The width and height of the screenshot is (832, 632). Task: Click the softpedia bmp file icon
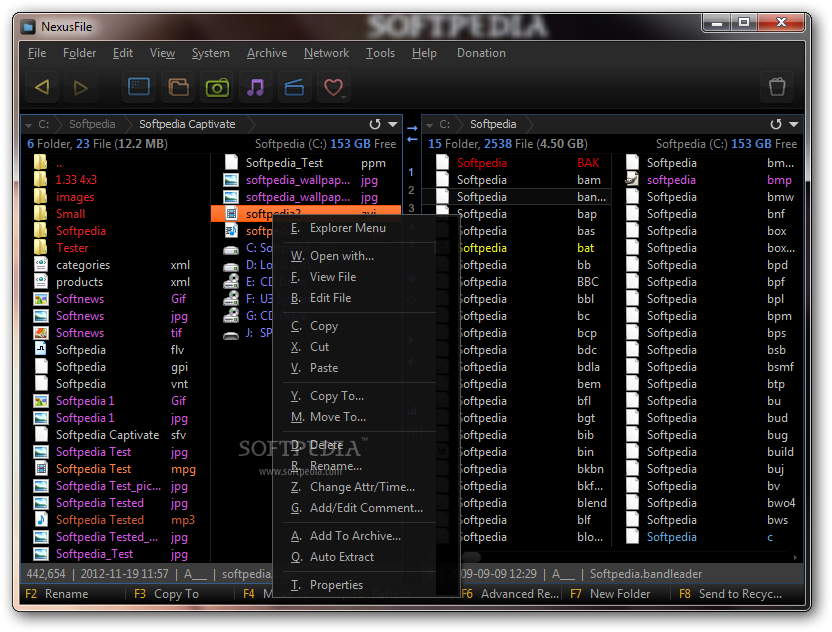coord(632,180)
